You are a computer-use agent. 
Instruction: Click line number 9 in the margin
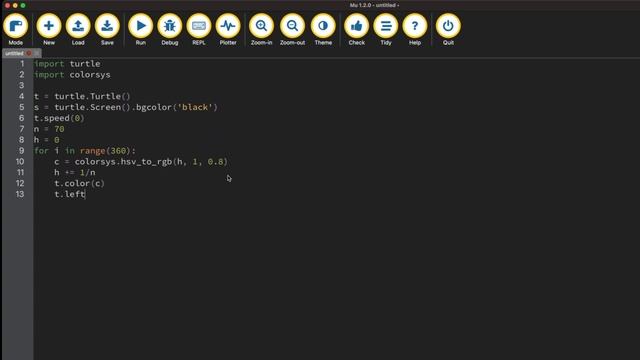click(x=22, y=151)
